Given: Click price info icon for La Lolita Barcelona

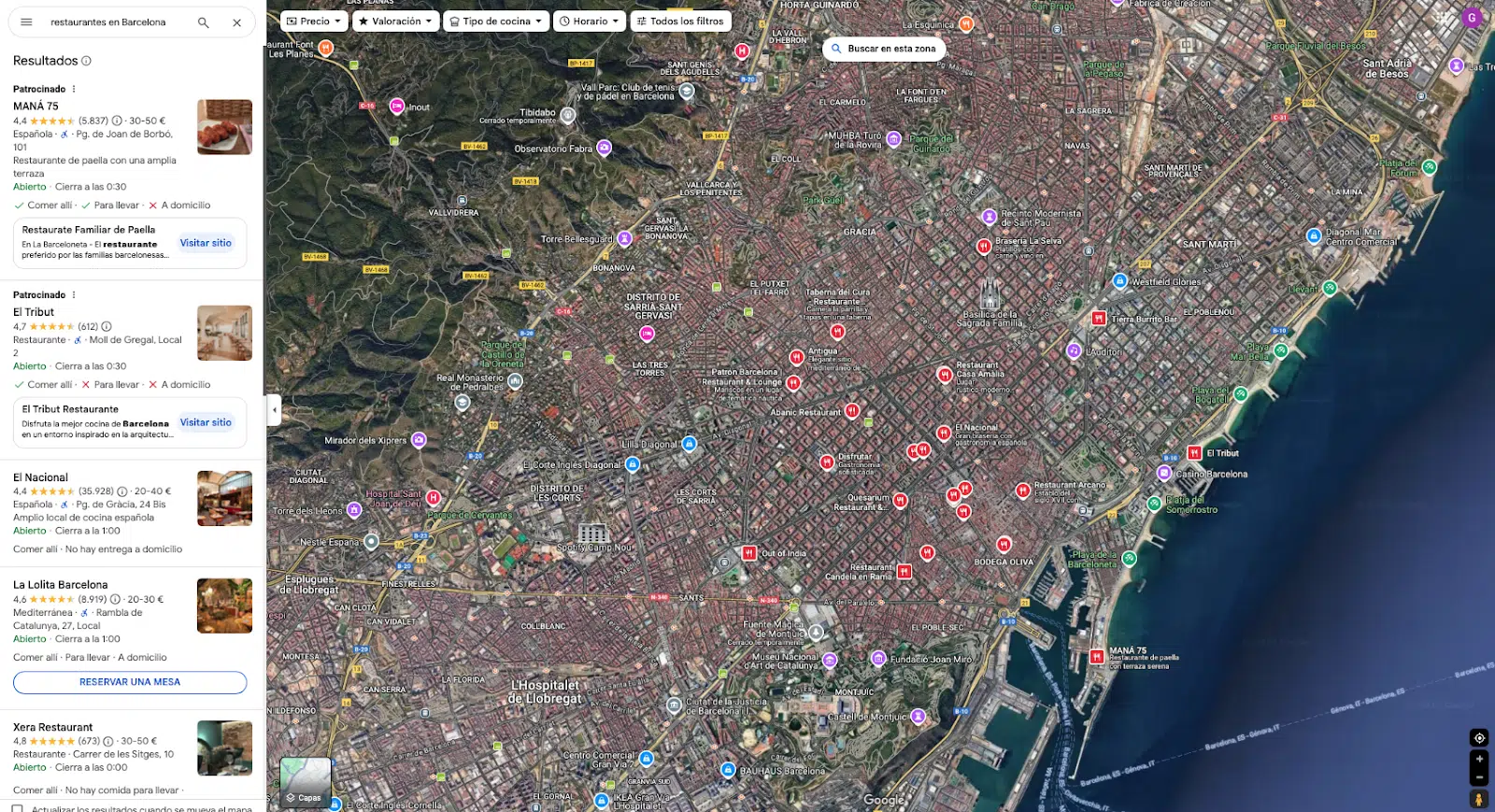Looking at the screenshot, I should [x=116, y=599].
